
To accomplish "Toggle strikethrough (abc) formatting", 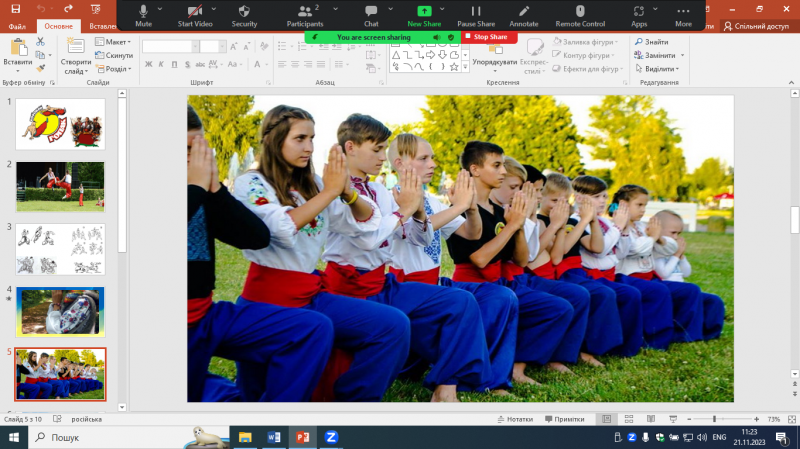I will [200, 64].
